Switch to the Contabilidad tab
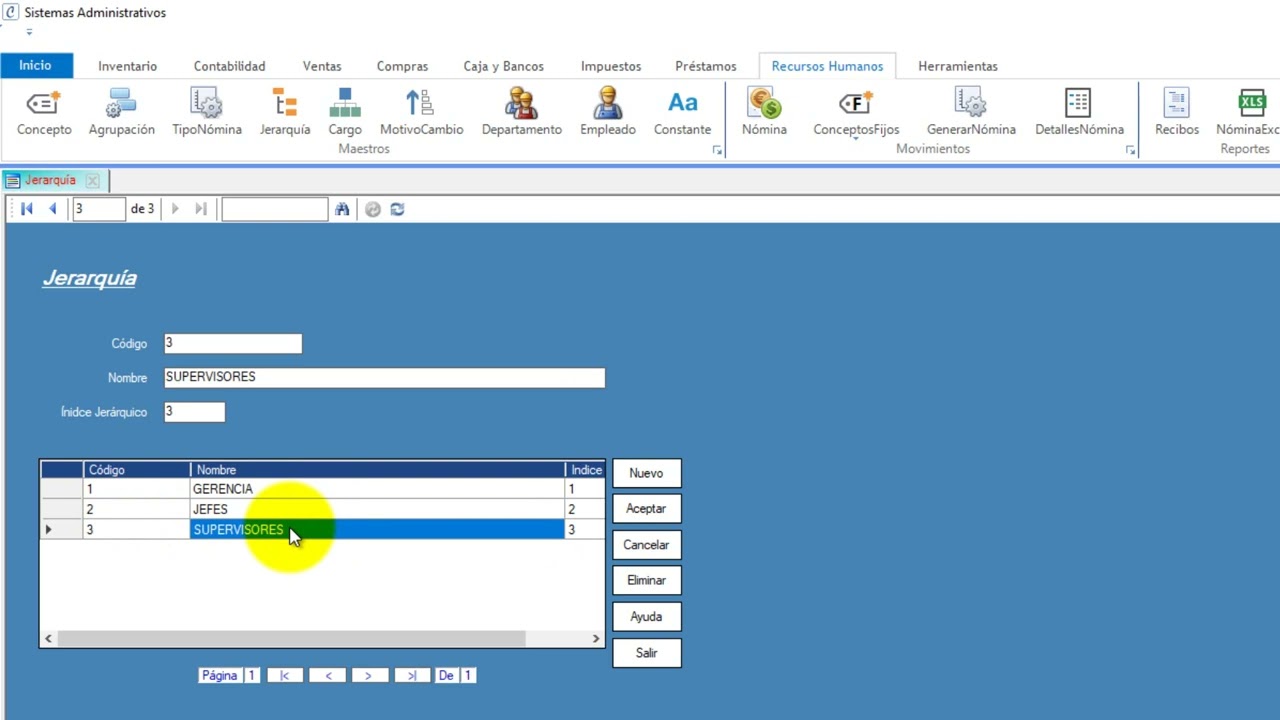The image size is (1280, 720). (x=229, y=66)
